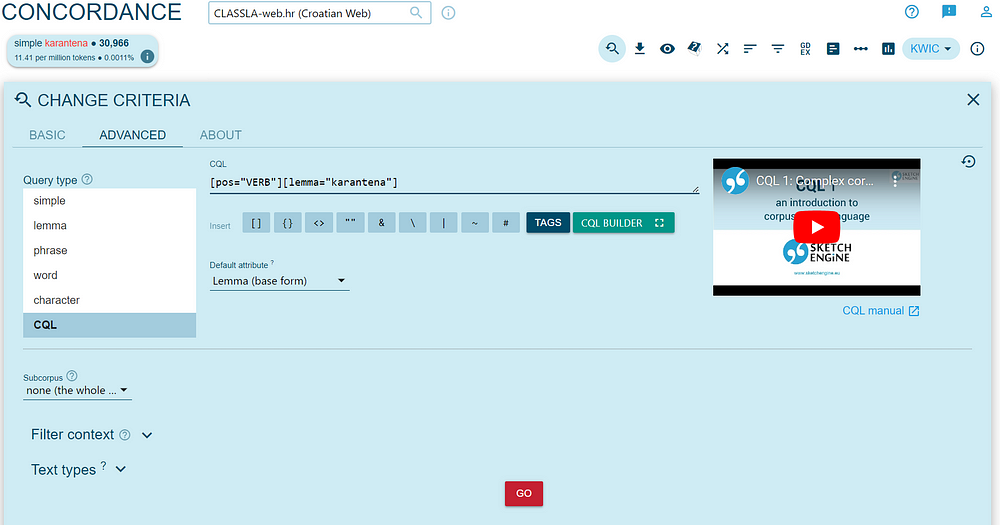The width and height of the screenshot is (1000, 525).
Task: Click the CONCORDANCE title
Action: [92, 12]
